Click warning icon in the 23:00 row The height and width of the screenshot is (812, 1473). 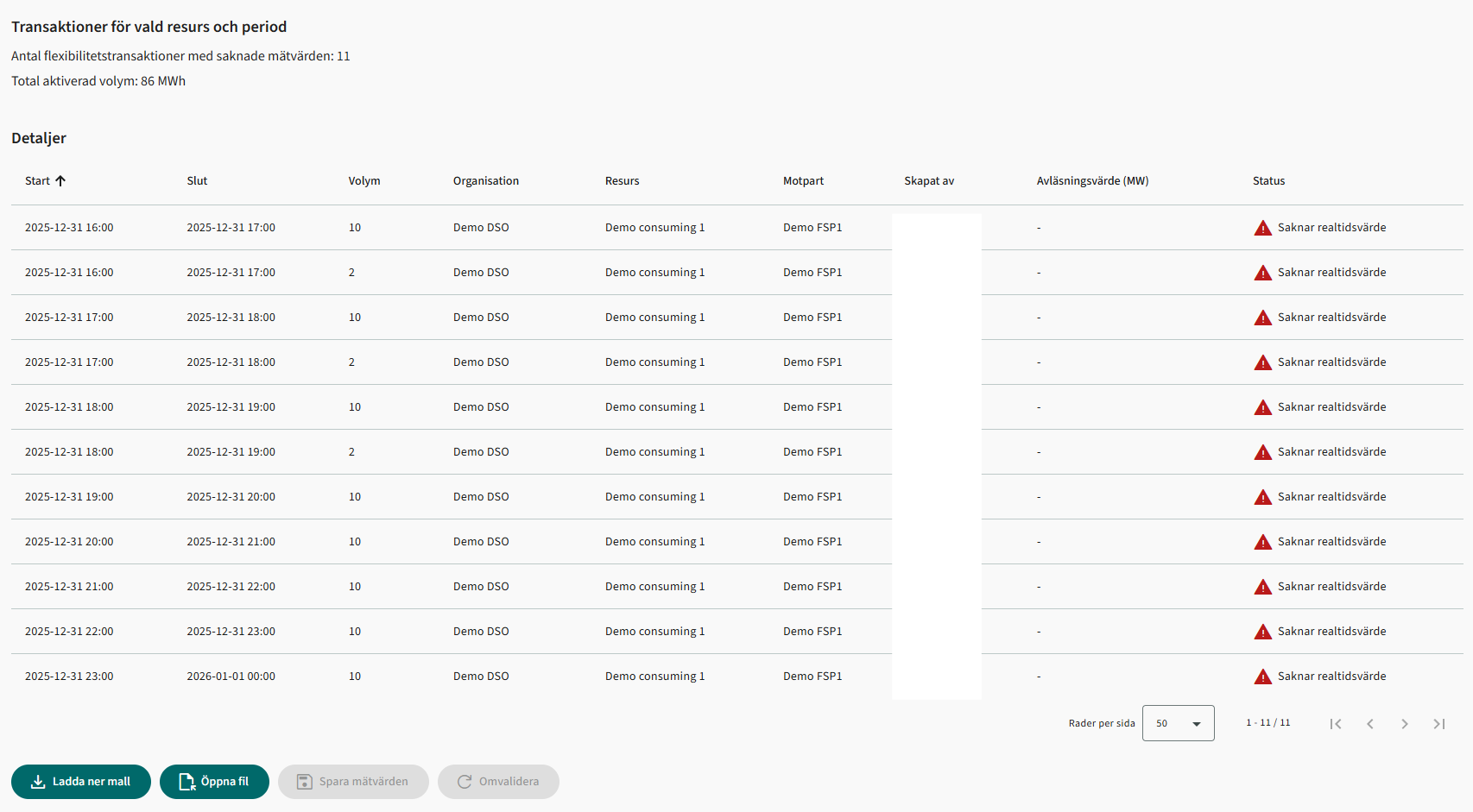1262,677
